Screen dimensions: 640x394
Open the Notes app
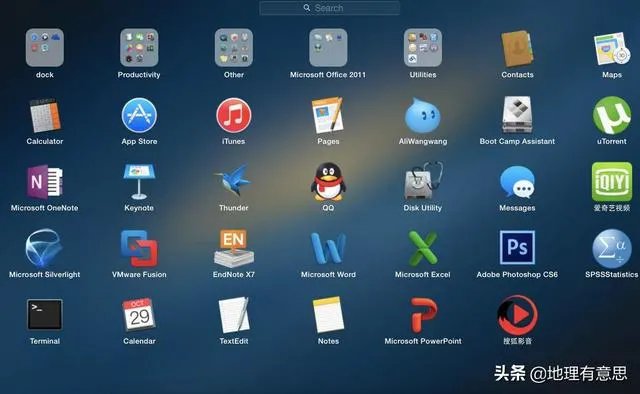[x=328, y=315]
